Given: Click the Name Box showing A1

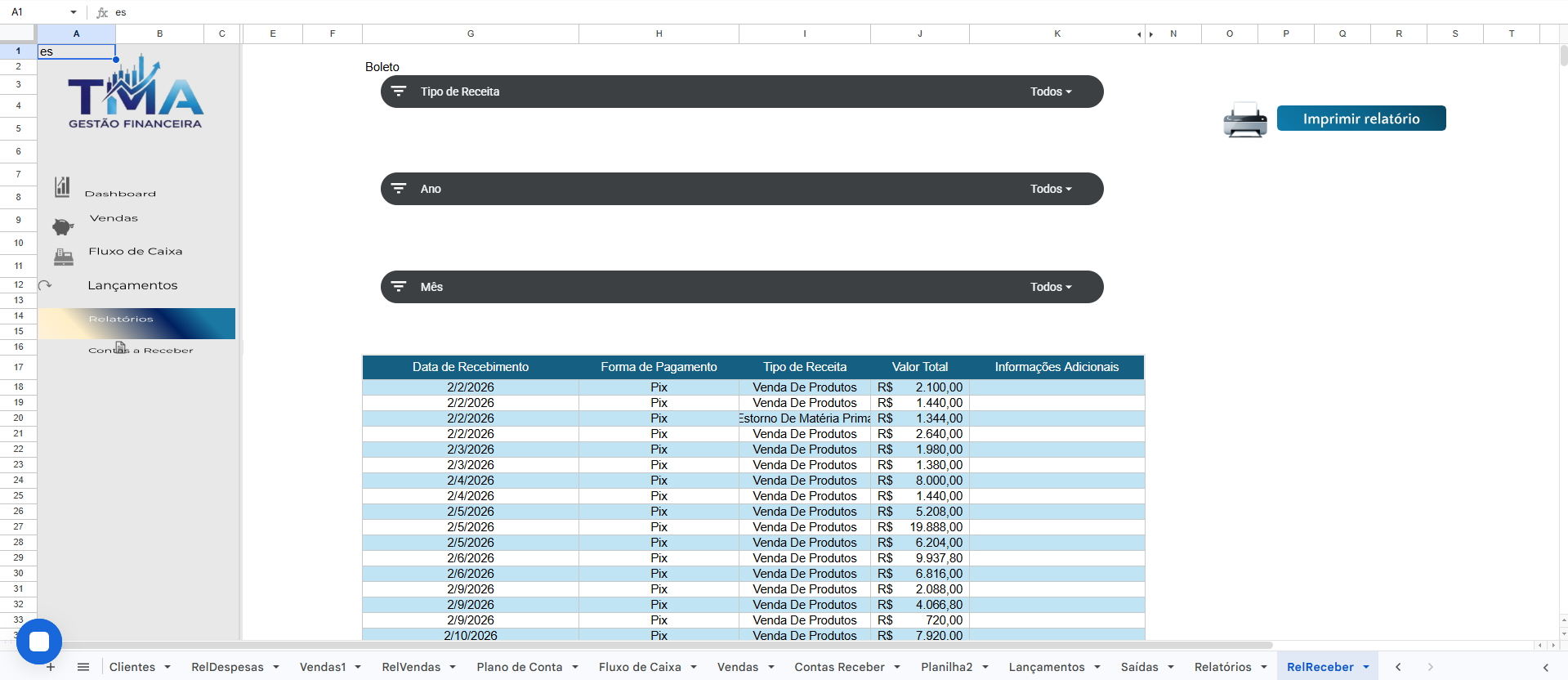Looking at the screenshot, I should 37,12.
